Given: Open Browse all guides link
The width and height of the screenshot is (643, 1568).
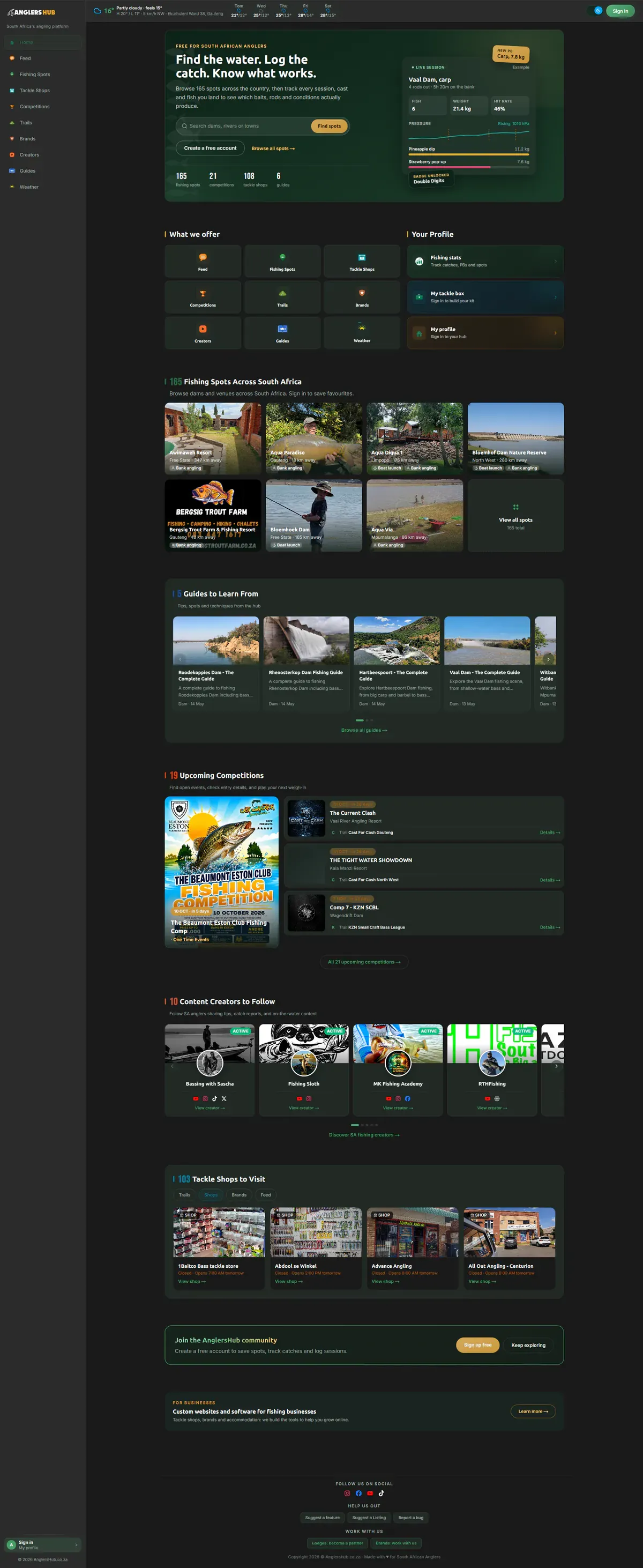Looking at the screenshot, I should pos(364,730).
